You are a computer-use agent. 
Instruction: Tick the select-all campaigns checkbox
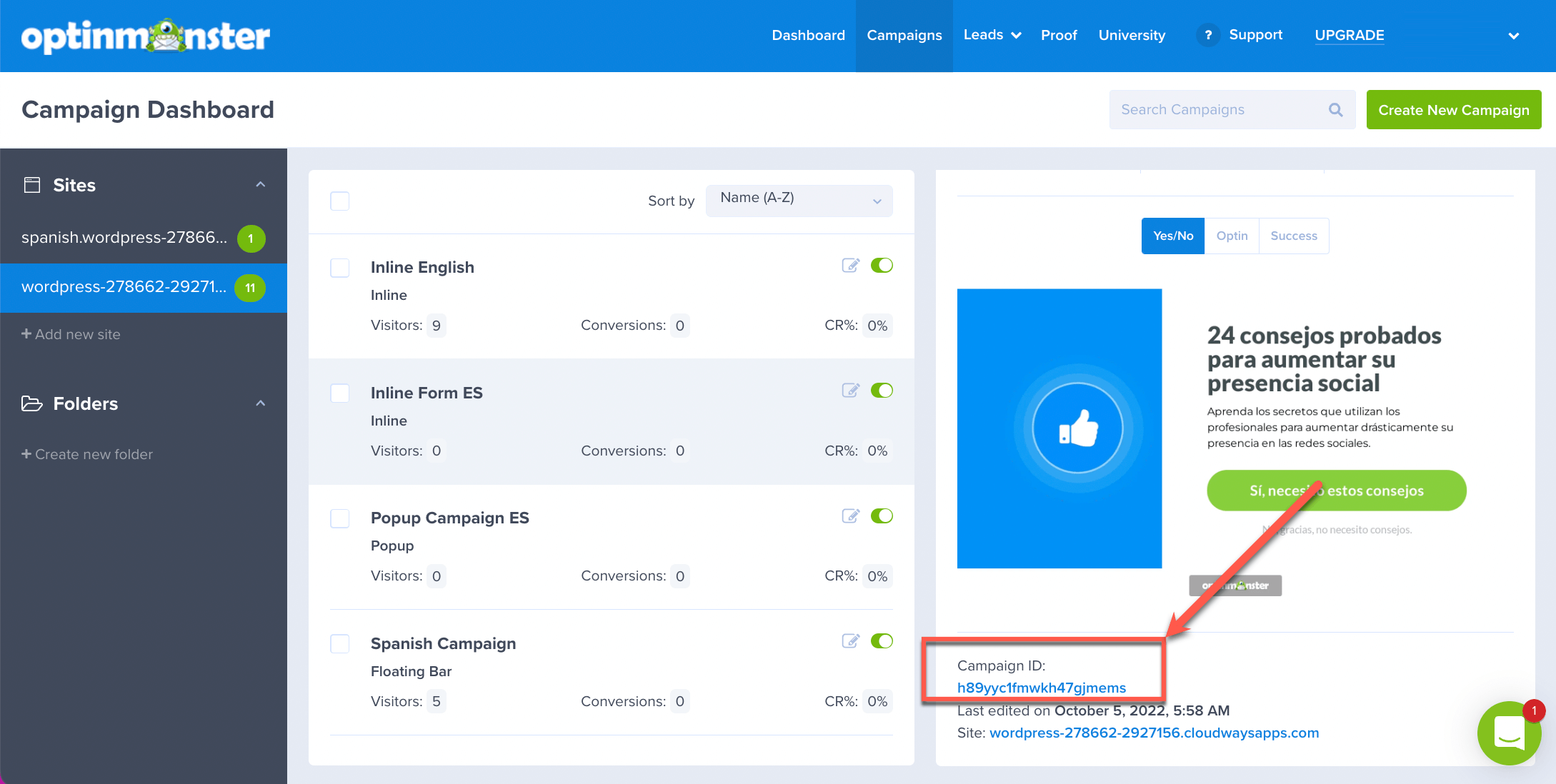pos(340,201)
